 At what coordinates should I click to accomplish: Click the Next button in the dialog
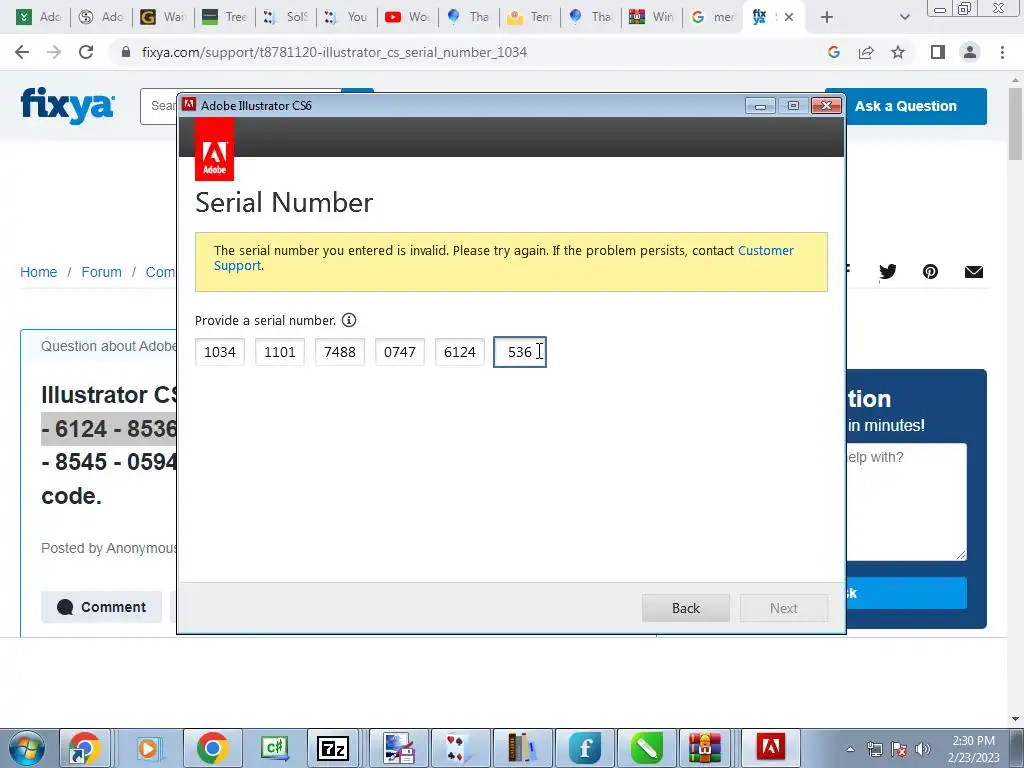(x=784, y=608)
